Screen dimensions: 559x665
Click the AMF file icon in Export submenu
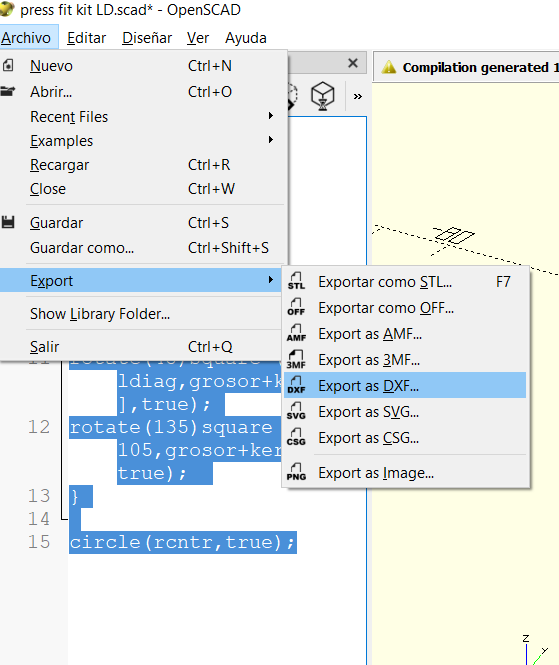[x=296, y=333]
